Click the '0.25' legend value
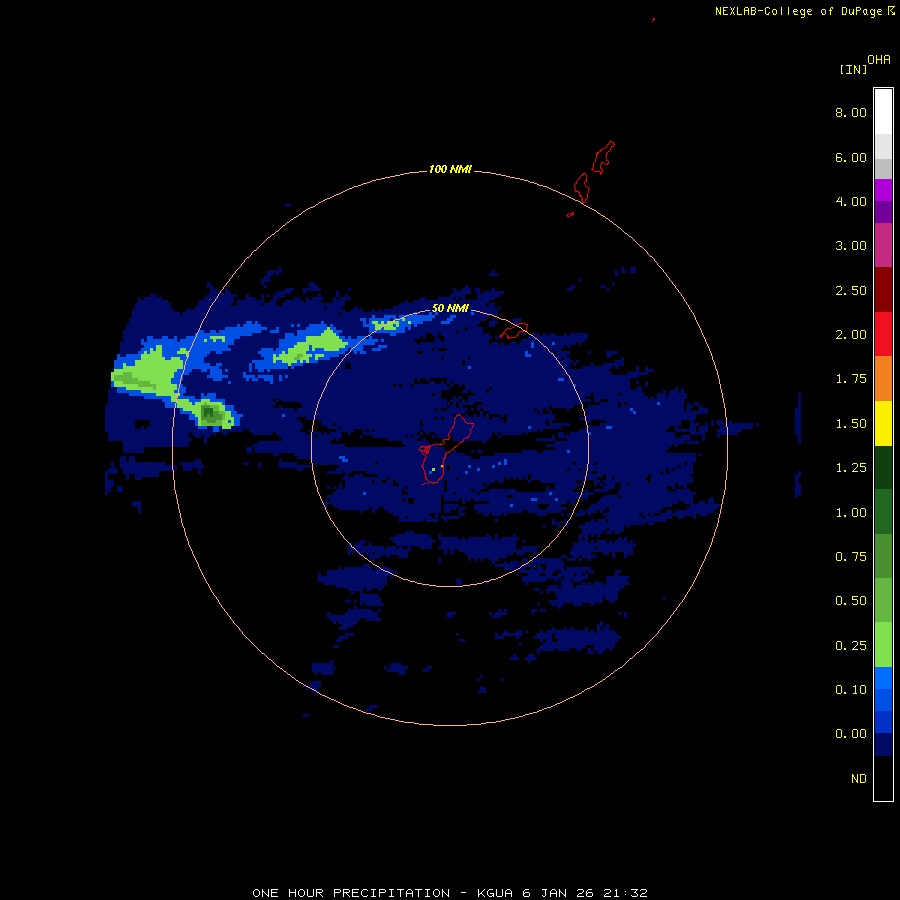The image size is (900, 900). tap(851, 646)
